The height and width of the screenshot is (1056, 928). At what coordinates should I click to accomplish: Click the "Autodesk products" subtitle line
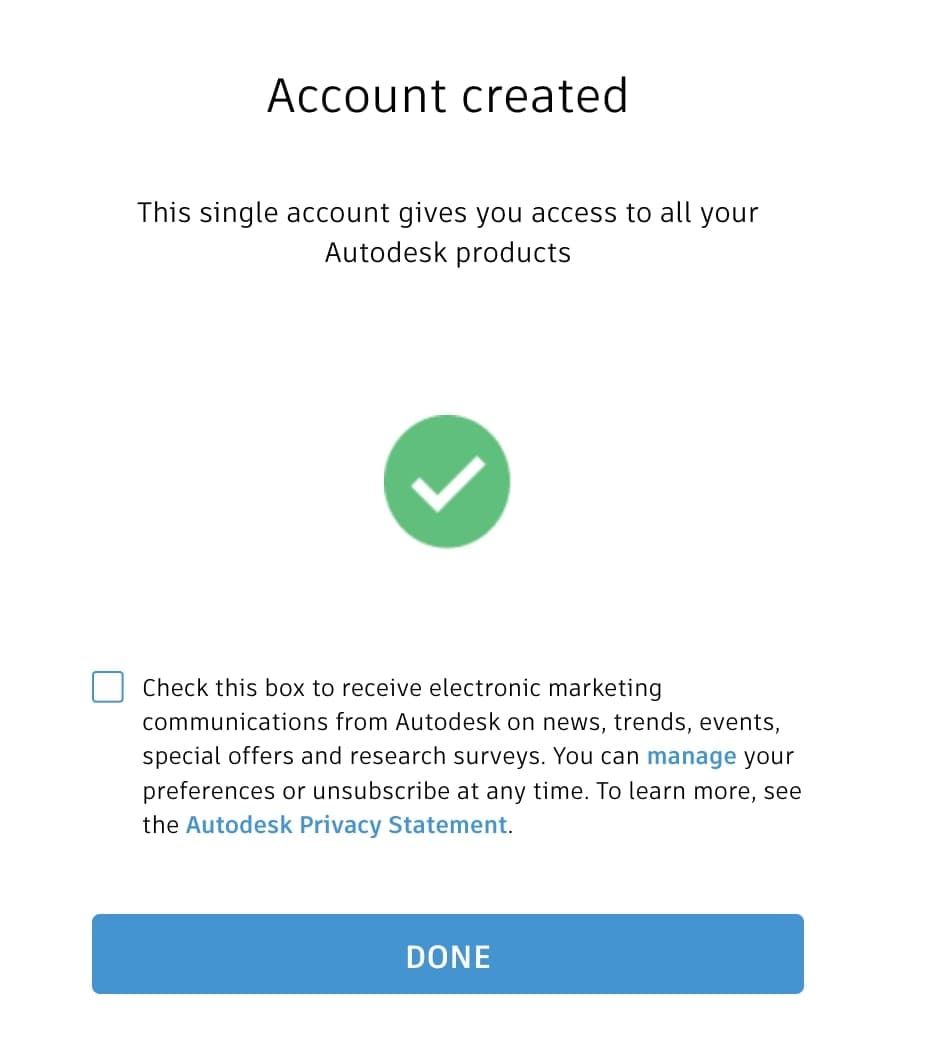[447, 252]
